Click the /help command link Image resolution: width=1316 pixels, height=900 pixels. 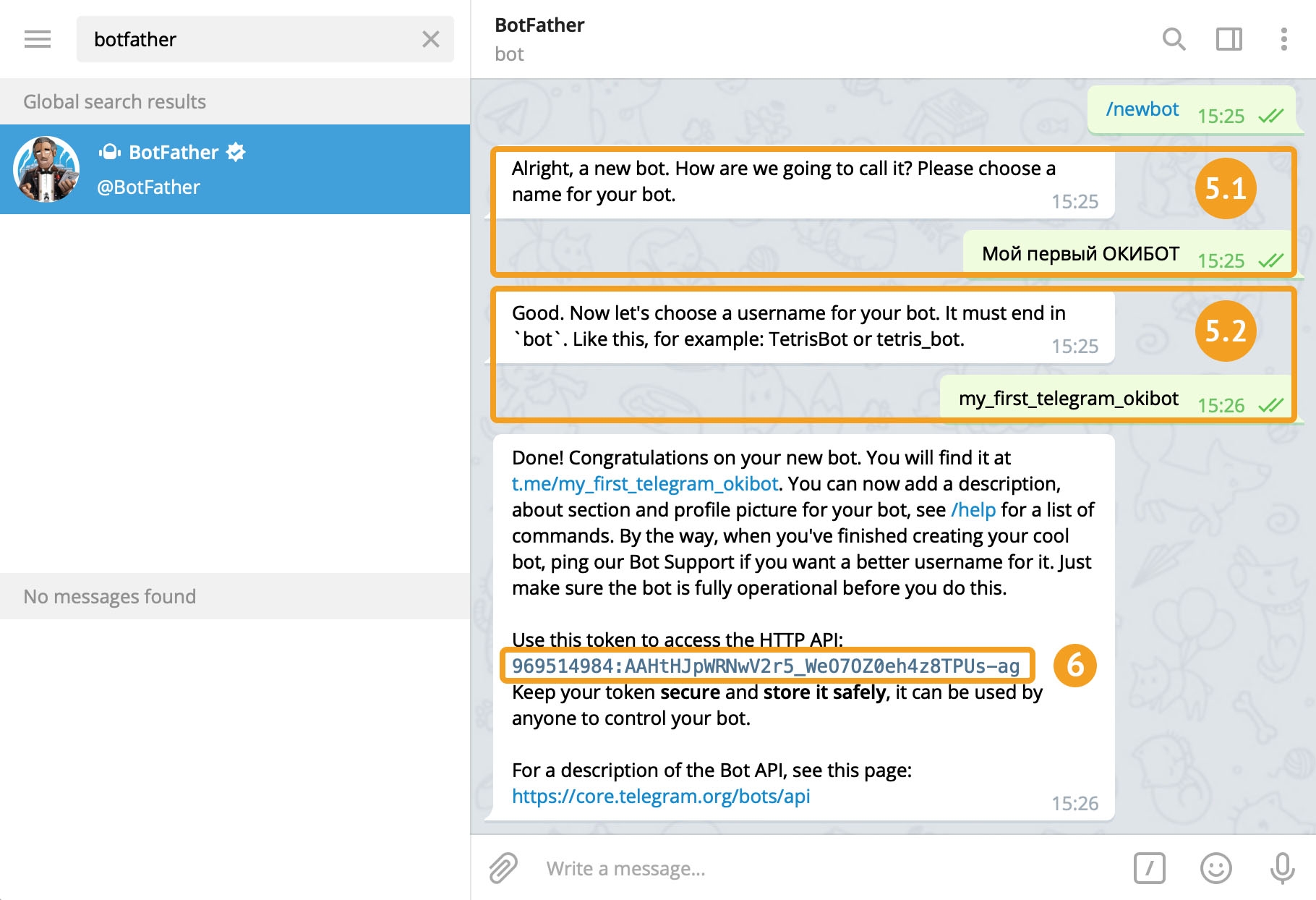973,510
